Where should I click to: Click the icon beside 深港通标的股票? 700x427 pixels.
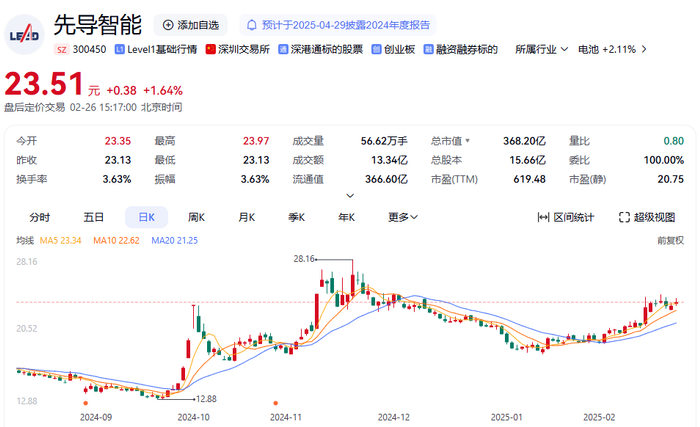coord(283,50)
